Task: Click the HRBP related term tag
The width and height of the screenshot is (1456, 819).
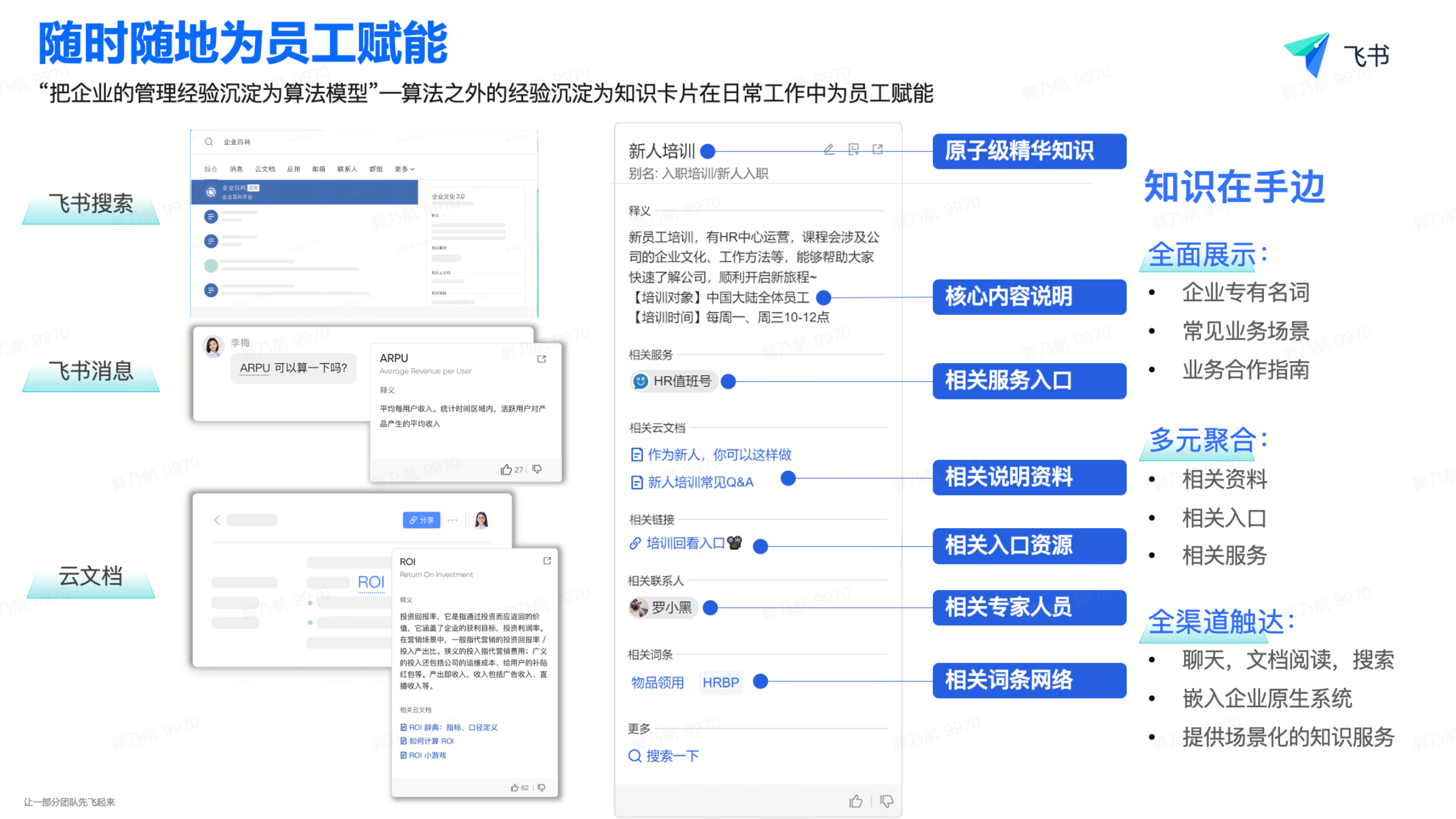Action: [x=720, y=683]
